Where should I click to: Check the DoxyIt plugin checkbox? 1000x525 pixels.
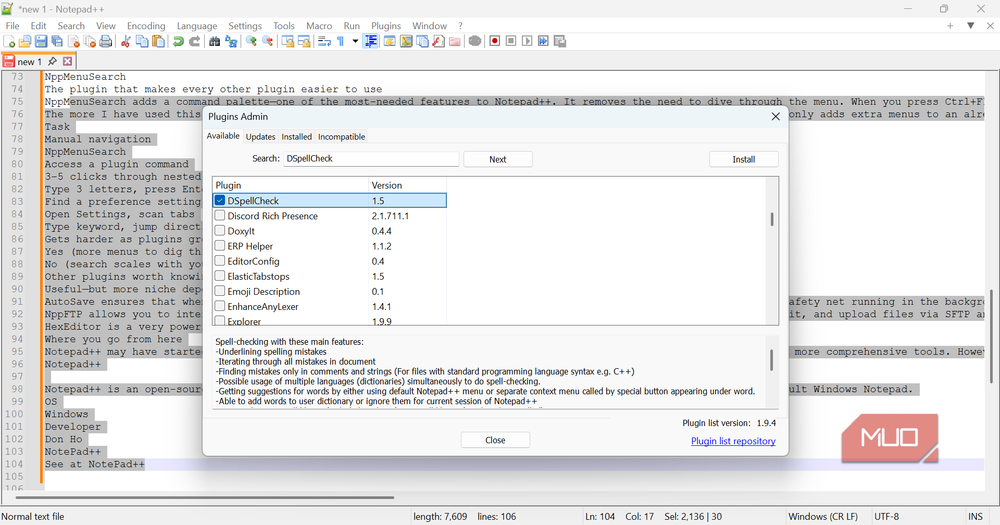[220, 231]
